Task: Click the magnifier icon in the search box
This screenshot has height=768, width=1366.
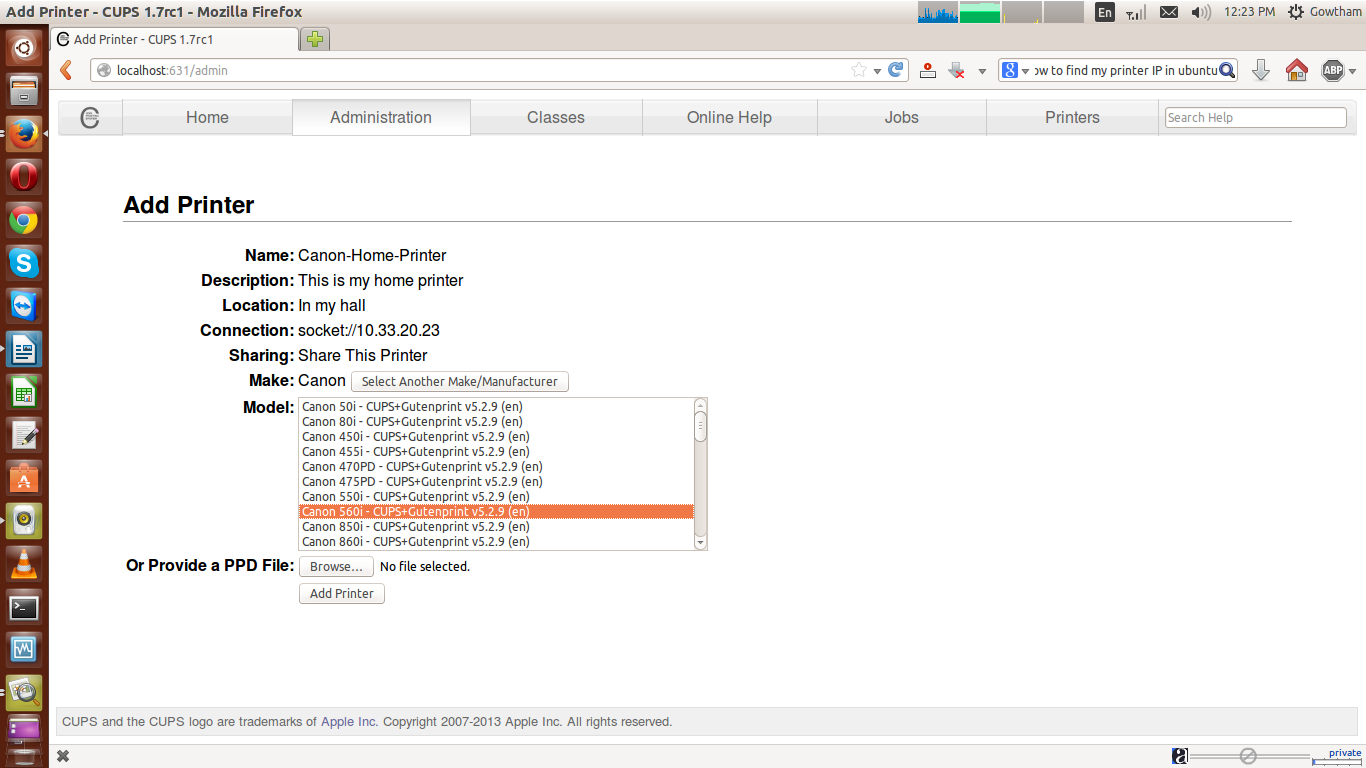Action: [1227, 70]
